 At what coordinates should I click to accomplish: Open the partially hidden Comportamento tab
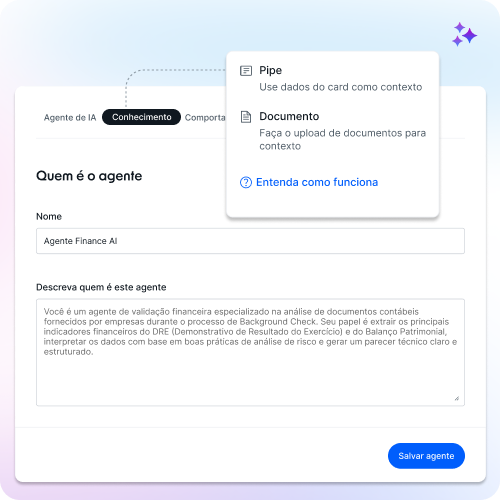[x=205, y=118]
